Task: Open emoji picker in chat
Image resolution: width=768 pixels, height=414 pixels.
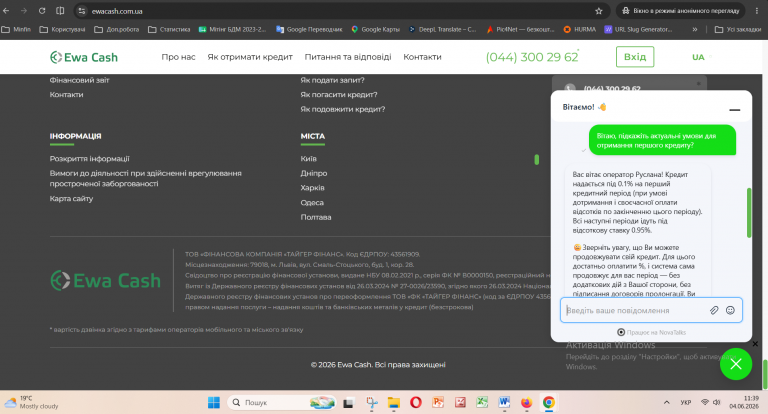Action: tap(730, 310)
